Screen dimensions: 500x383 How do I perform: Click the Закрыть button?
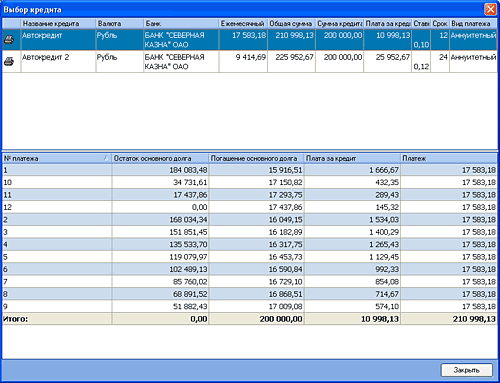pos(466,370)
